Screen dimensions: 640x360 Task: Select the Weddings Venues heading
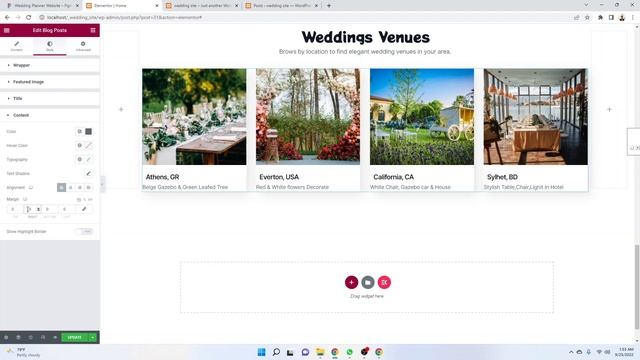pyautogui.click(x=365, y=37)
